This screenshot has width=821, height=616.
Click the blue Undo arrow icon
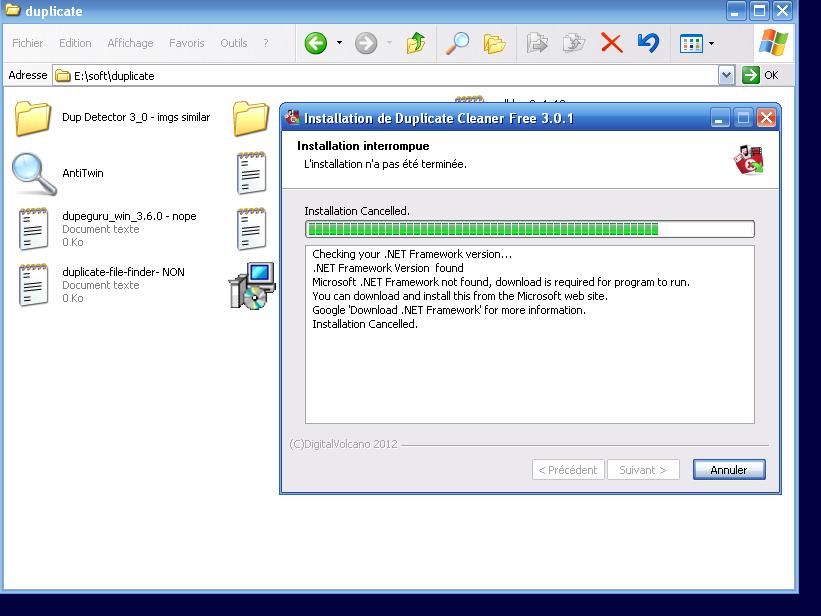pyautogui.click(x=648, y=43)
